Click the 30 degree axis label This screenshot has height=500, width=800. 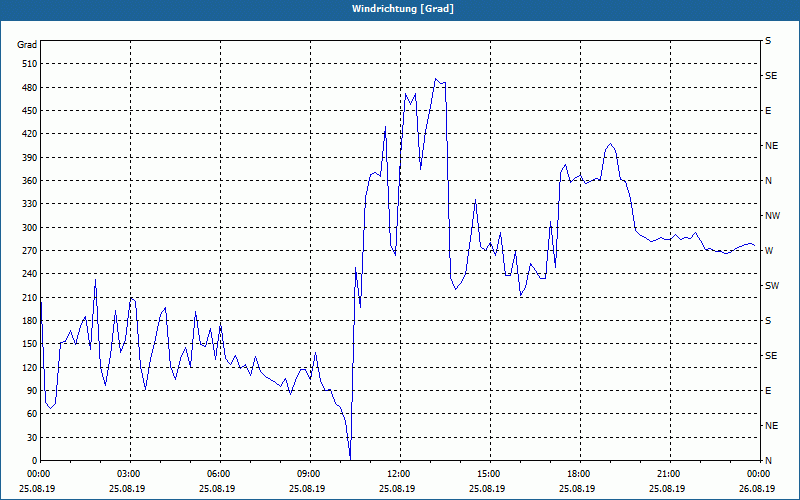point(32,437)
